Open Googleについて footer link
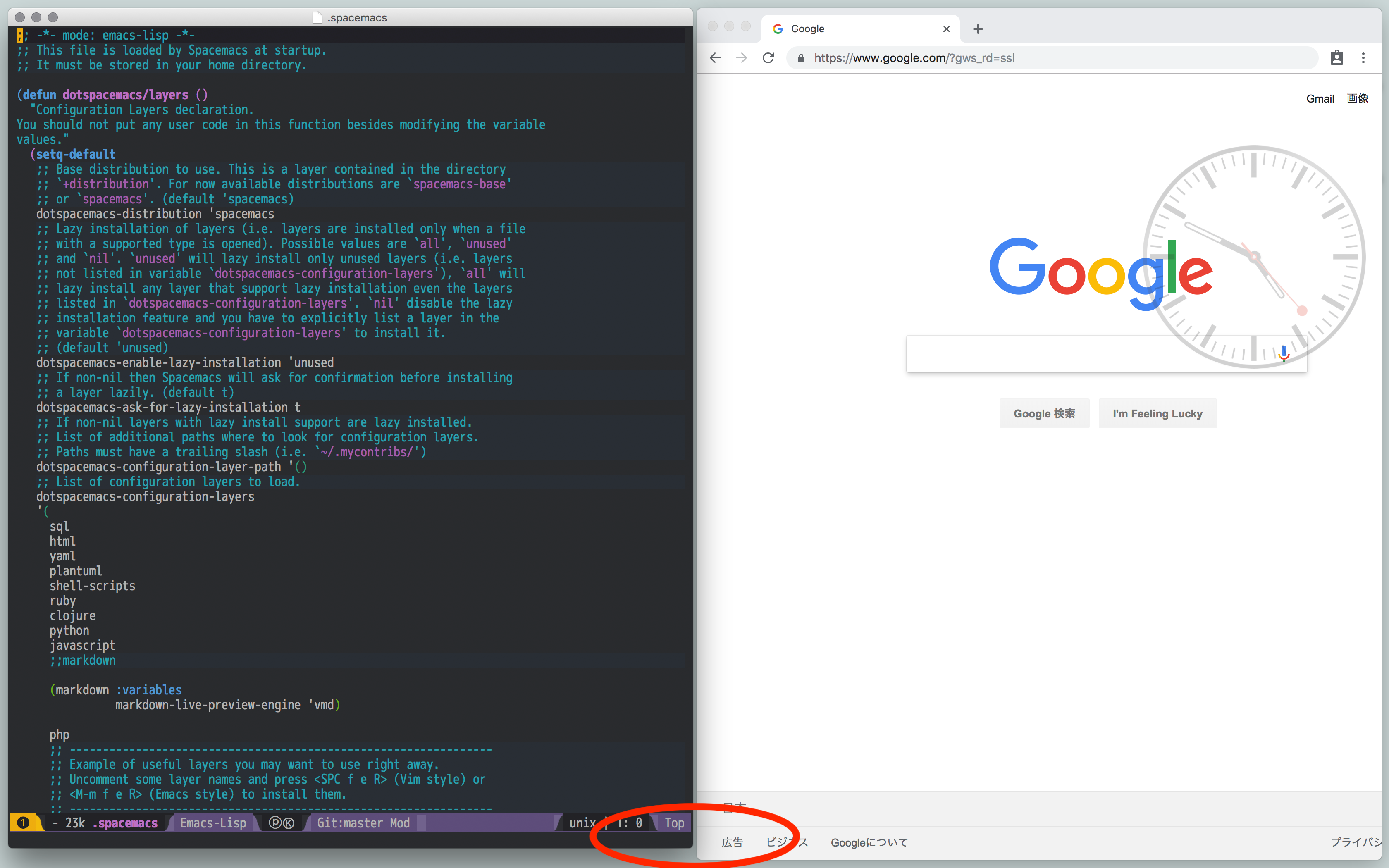The width and height of the screenshot is (1389, 868). coord(869,842)
